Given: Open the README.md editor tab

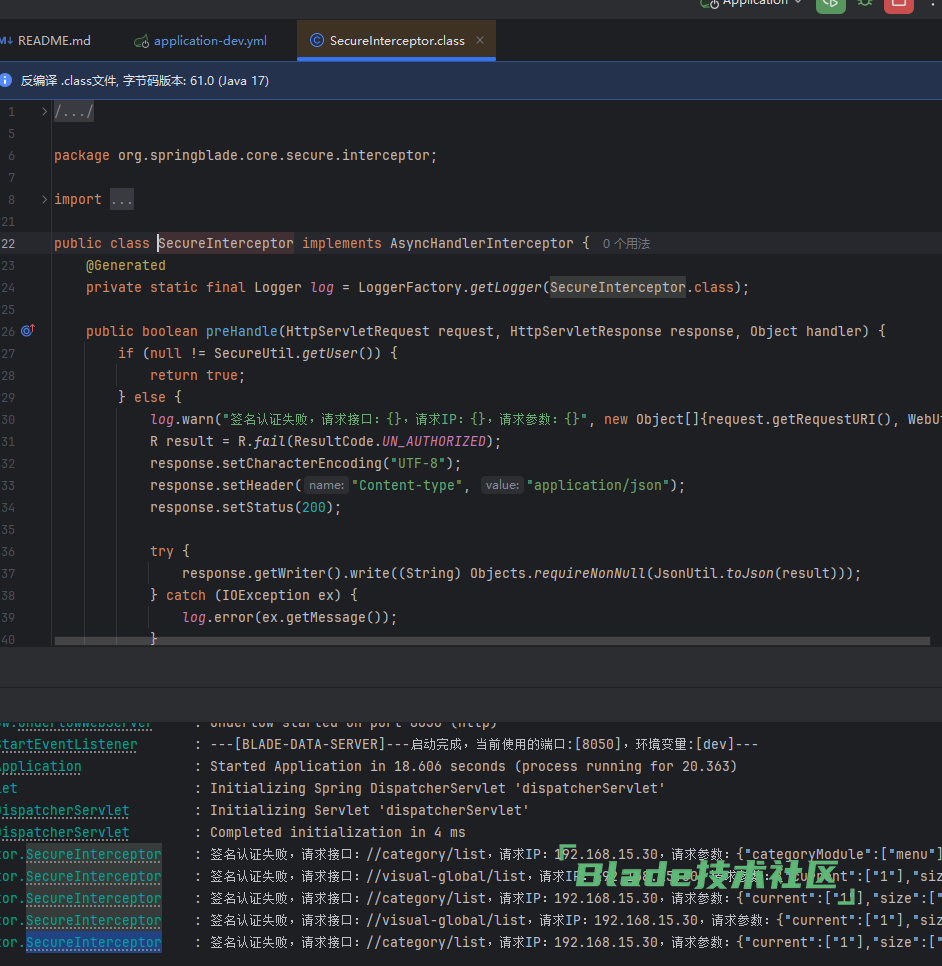Looking at the screenshot, I should click(x=46, y=41).
